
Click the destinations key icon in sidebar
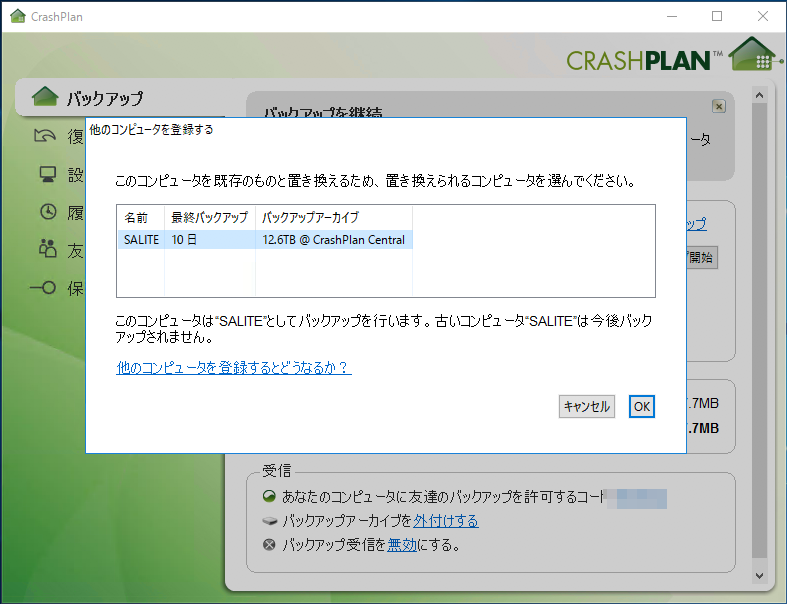[x=43, y=288]
